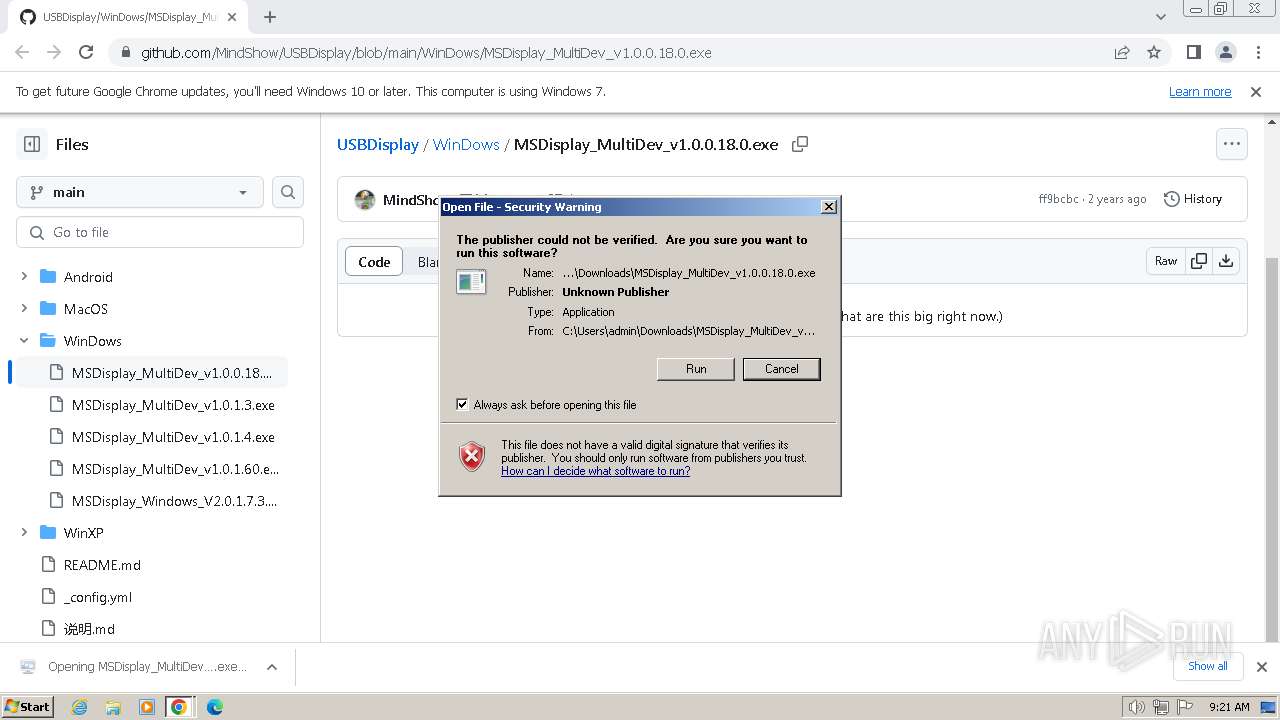The height and width of the screenshot is (720, 1280).
Task: Click Cancel in security warning dialog
Action: [782, 369]
